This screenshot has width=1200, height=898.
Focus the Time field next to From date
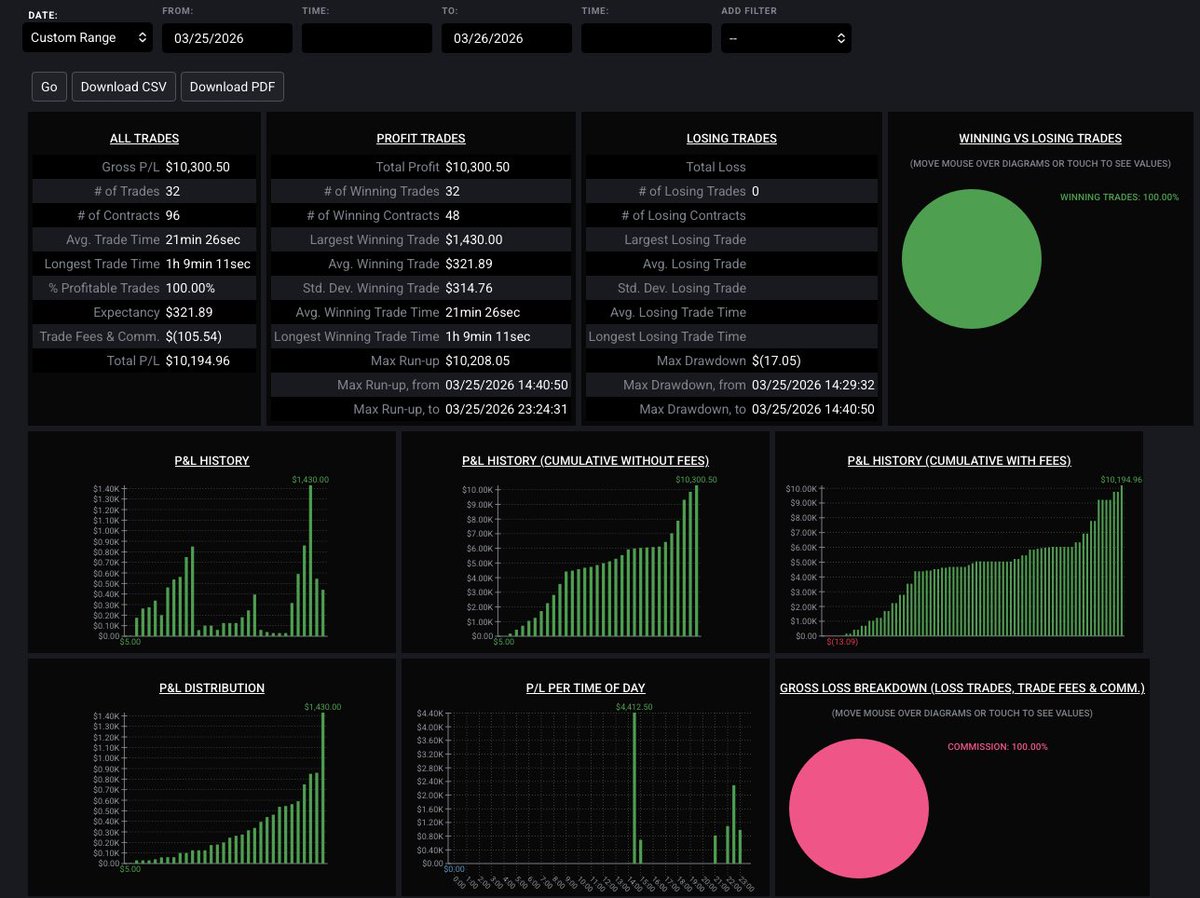pyautogui.click(x=367, y=38)
